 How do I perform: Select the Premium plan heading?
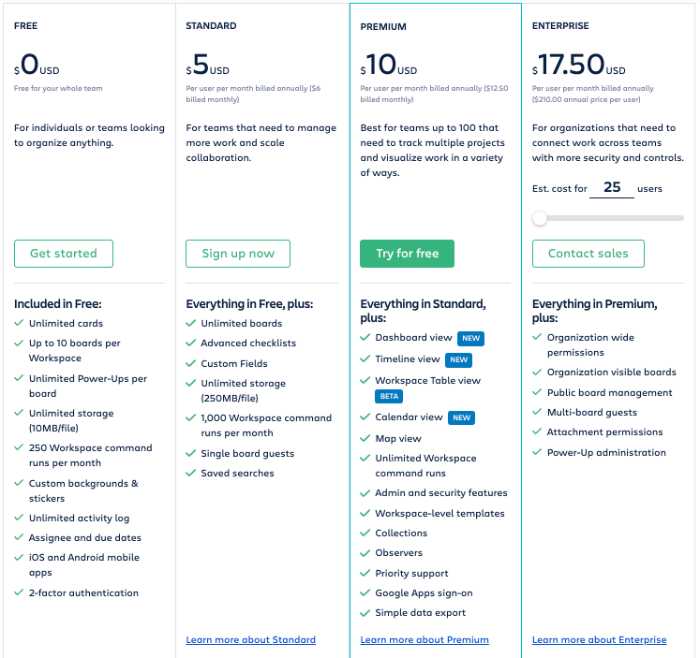pos(384,27)
